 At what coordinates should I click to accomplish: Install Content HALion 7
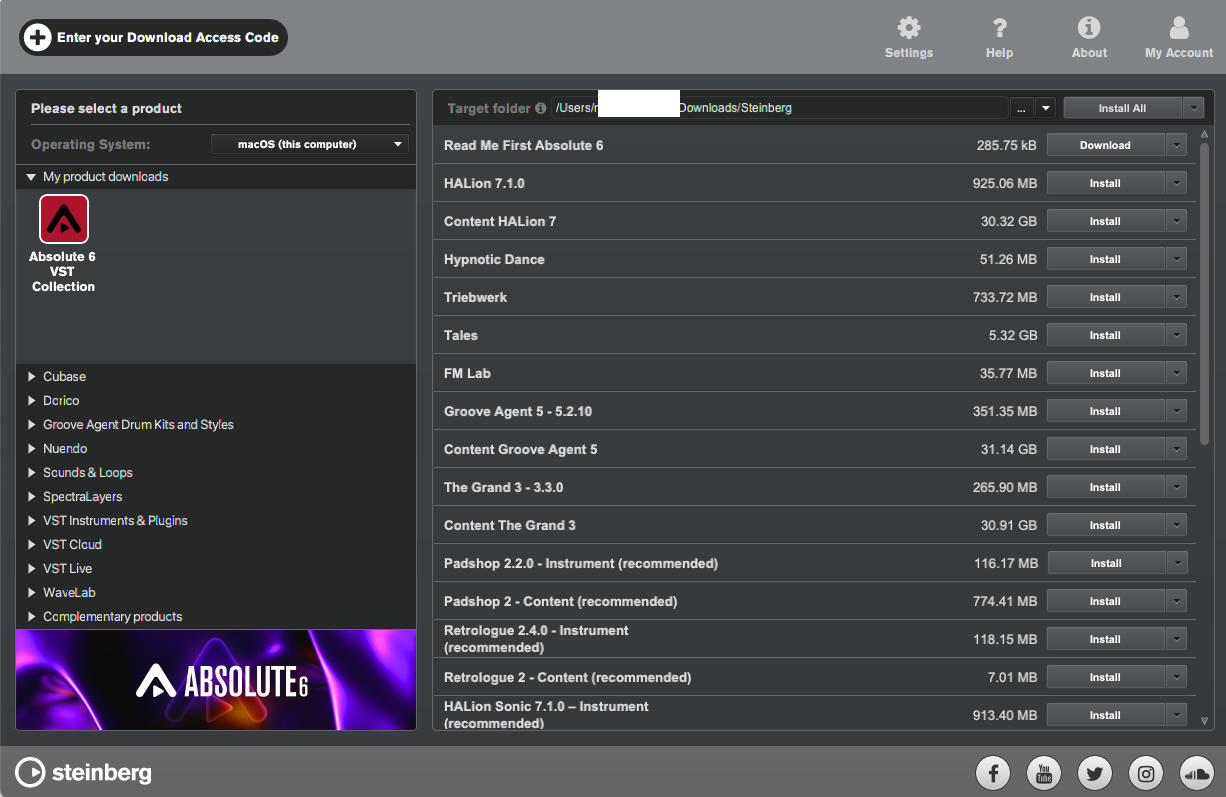click(x=1105, y=221)
